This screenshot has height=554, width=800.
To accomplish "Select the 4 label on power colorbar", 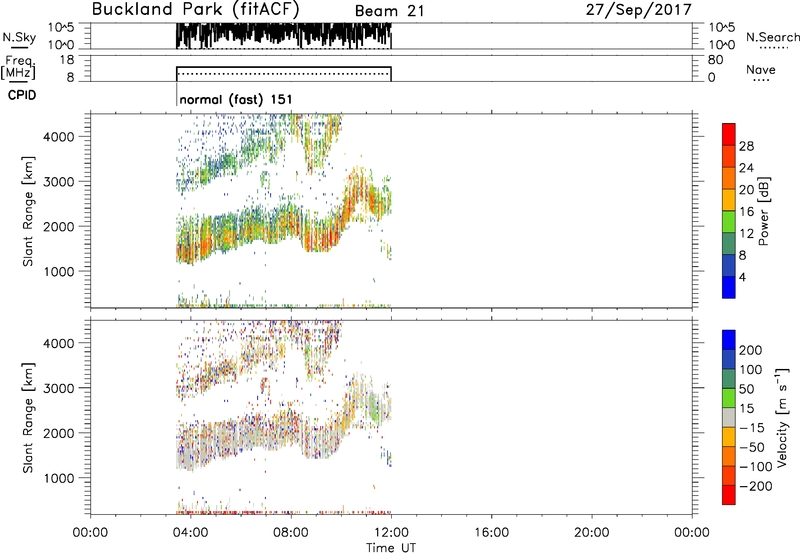I will tap(743, 277).
